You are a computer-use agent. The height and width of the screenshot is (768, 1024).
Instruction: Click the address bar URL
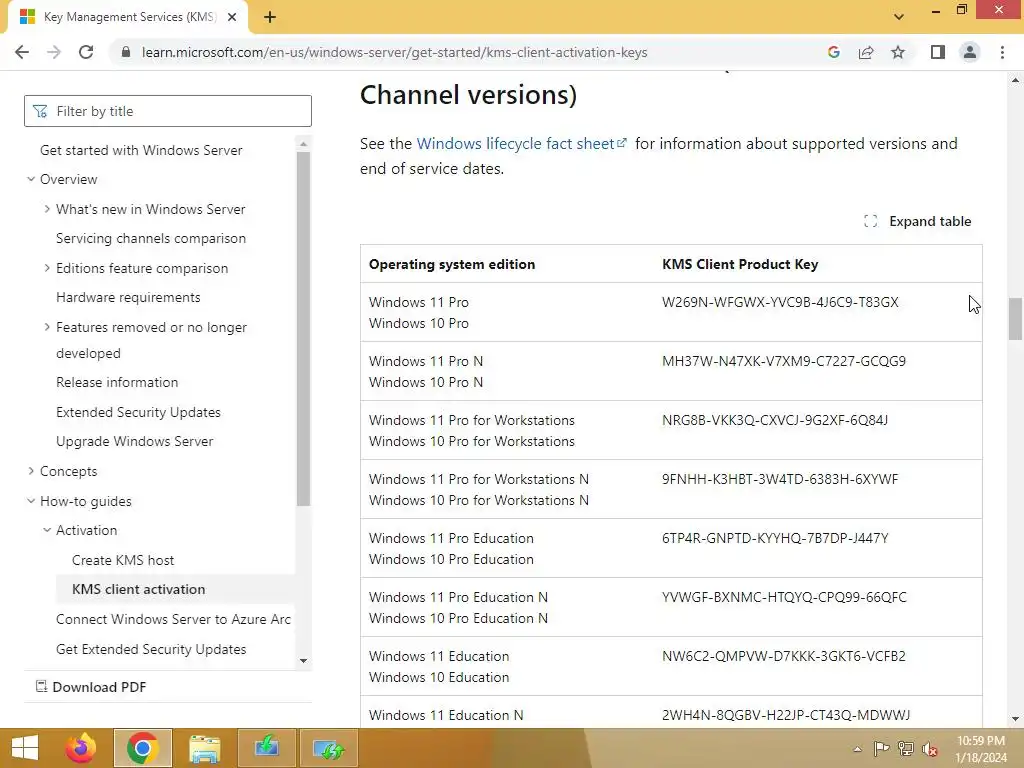pyautogui.click(x=394, y=52)
